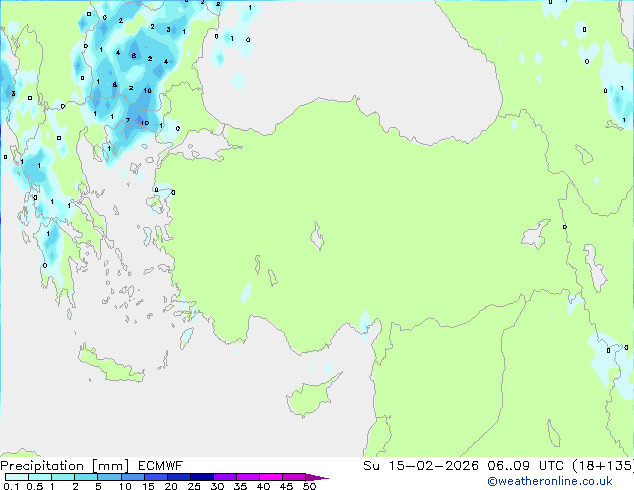Select the 45–50 mm legend swatch
634x490 pixels.
[294, 477]
